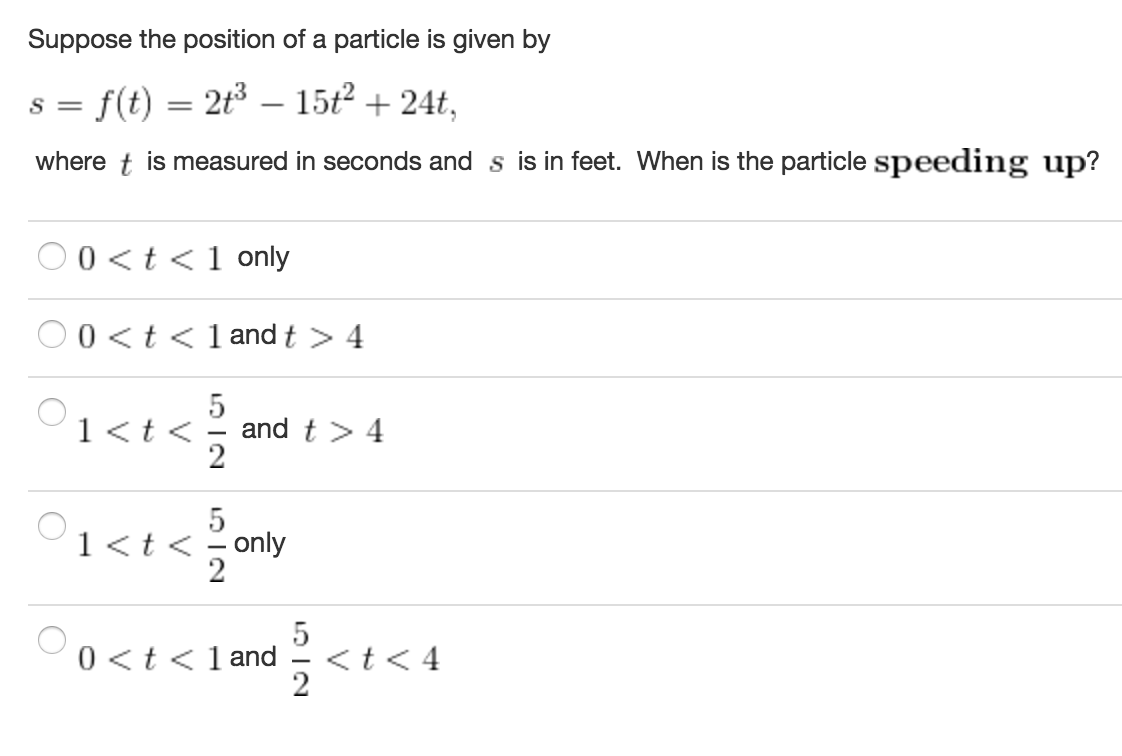Image resolution: width=1122 pixels, height=756 pixels.
Task: Select radio button for "0 < t < 1 and 5/2 < t < 4"
Action: [x=52, y=639]
